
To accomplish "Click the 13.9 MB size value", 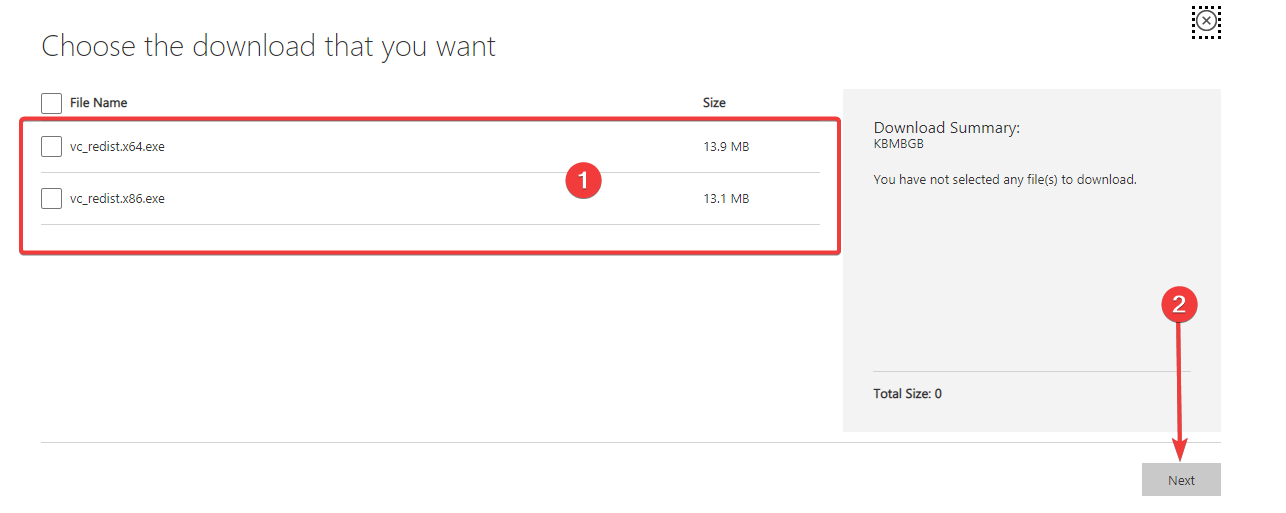I will coord(726,147).
